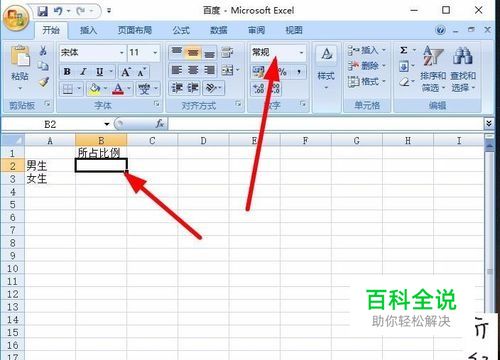This screenshot has width=500, height=360.
Task: Copy selection with the copy icon
Action: (43, 66)
